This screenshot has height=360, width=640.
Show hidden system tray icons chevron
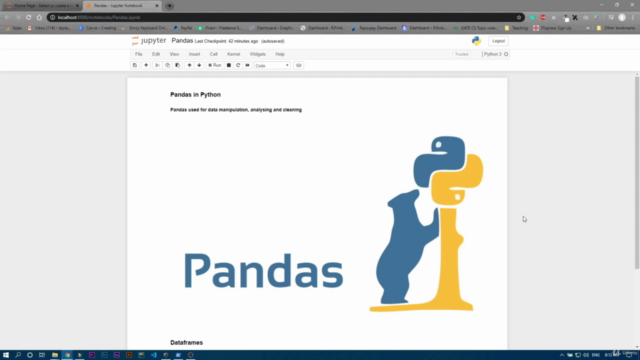(562, 355)
